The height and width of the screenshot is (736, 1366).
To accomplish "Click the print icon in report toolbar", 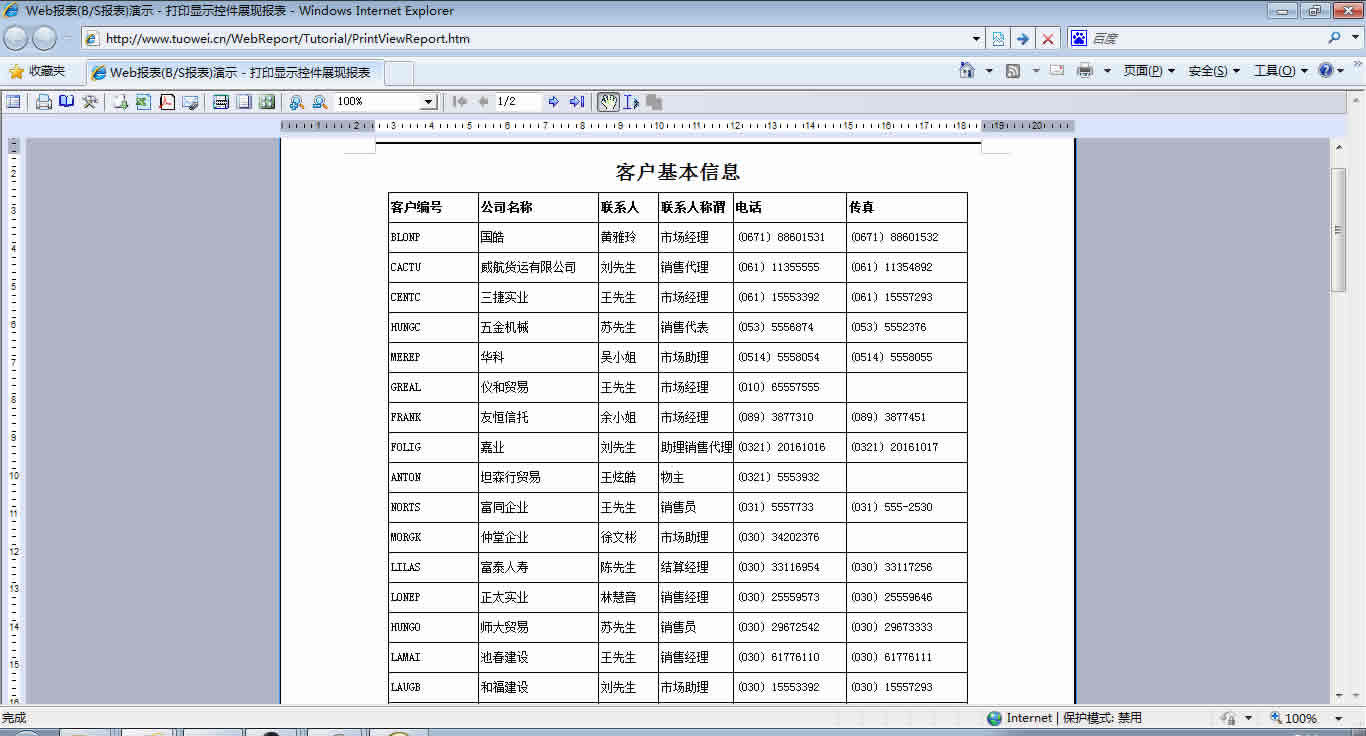I will (x=44, y=102).
